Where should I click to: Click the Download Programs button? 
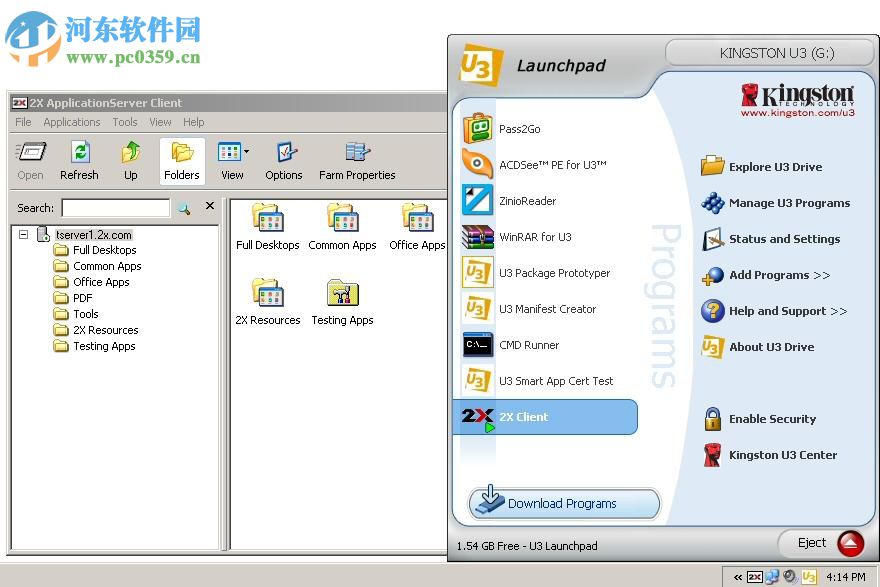coord(563,503)
